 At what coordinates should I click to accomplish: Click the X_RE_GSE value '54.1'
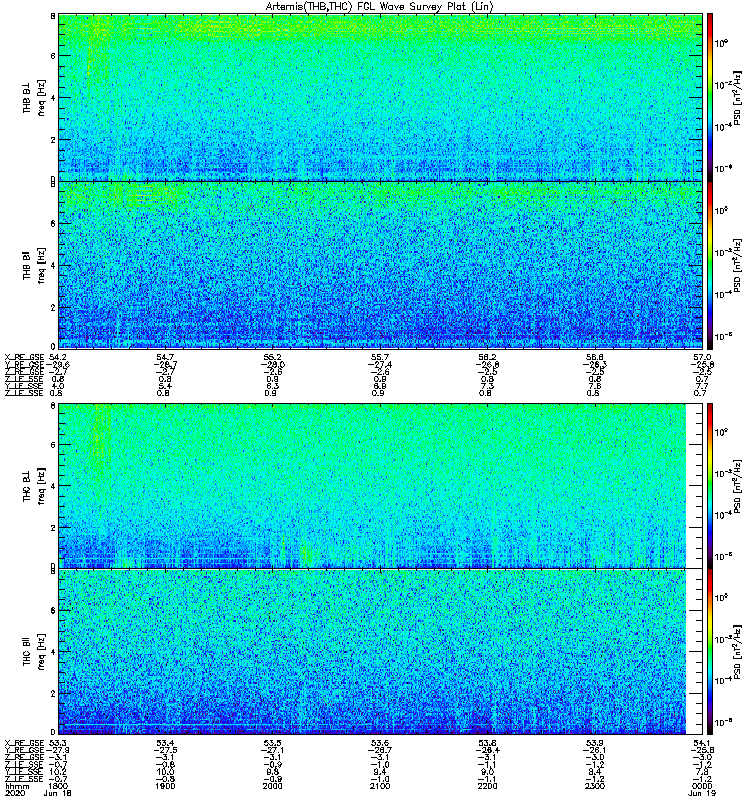point(702,742)
